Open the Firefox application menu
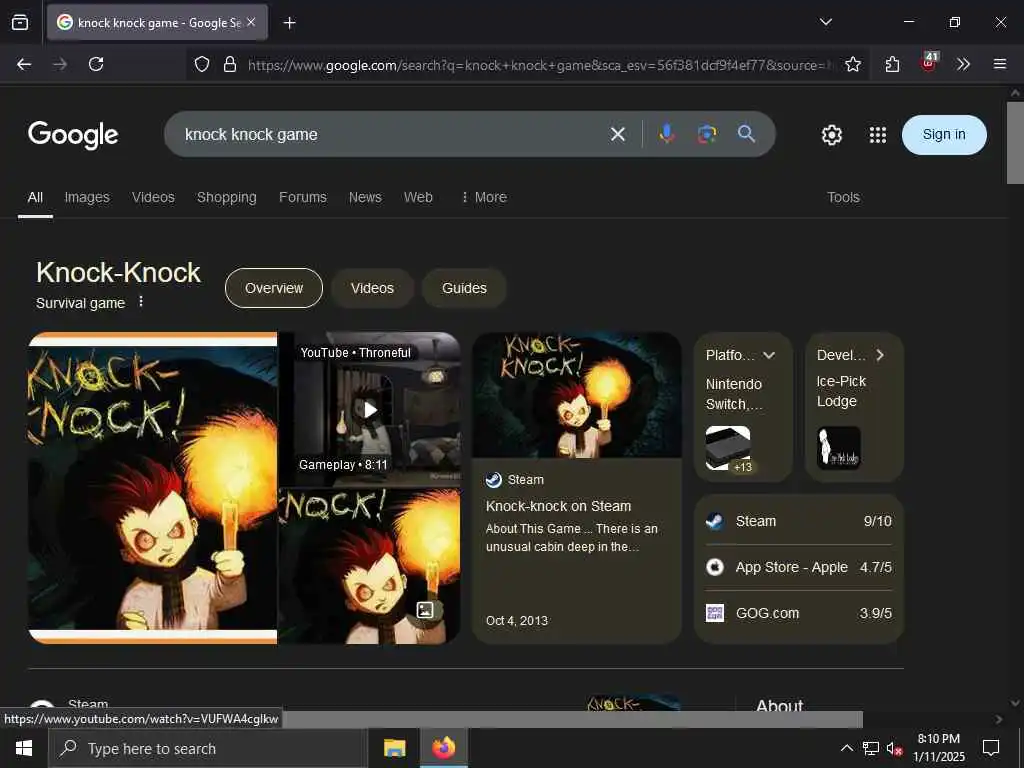Image resolution: width=1024 pixels, height=768 pixels. (x=999, y=64)
